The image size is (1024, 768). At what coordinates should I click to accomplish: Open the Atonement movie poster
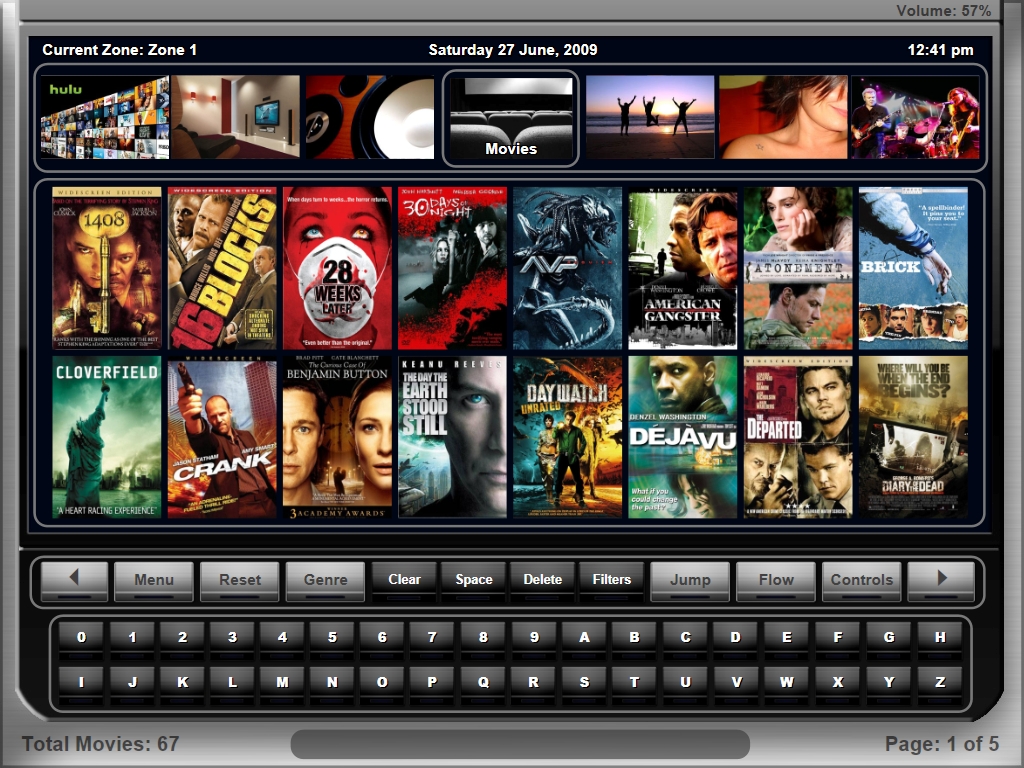[798, 268]
